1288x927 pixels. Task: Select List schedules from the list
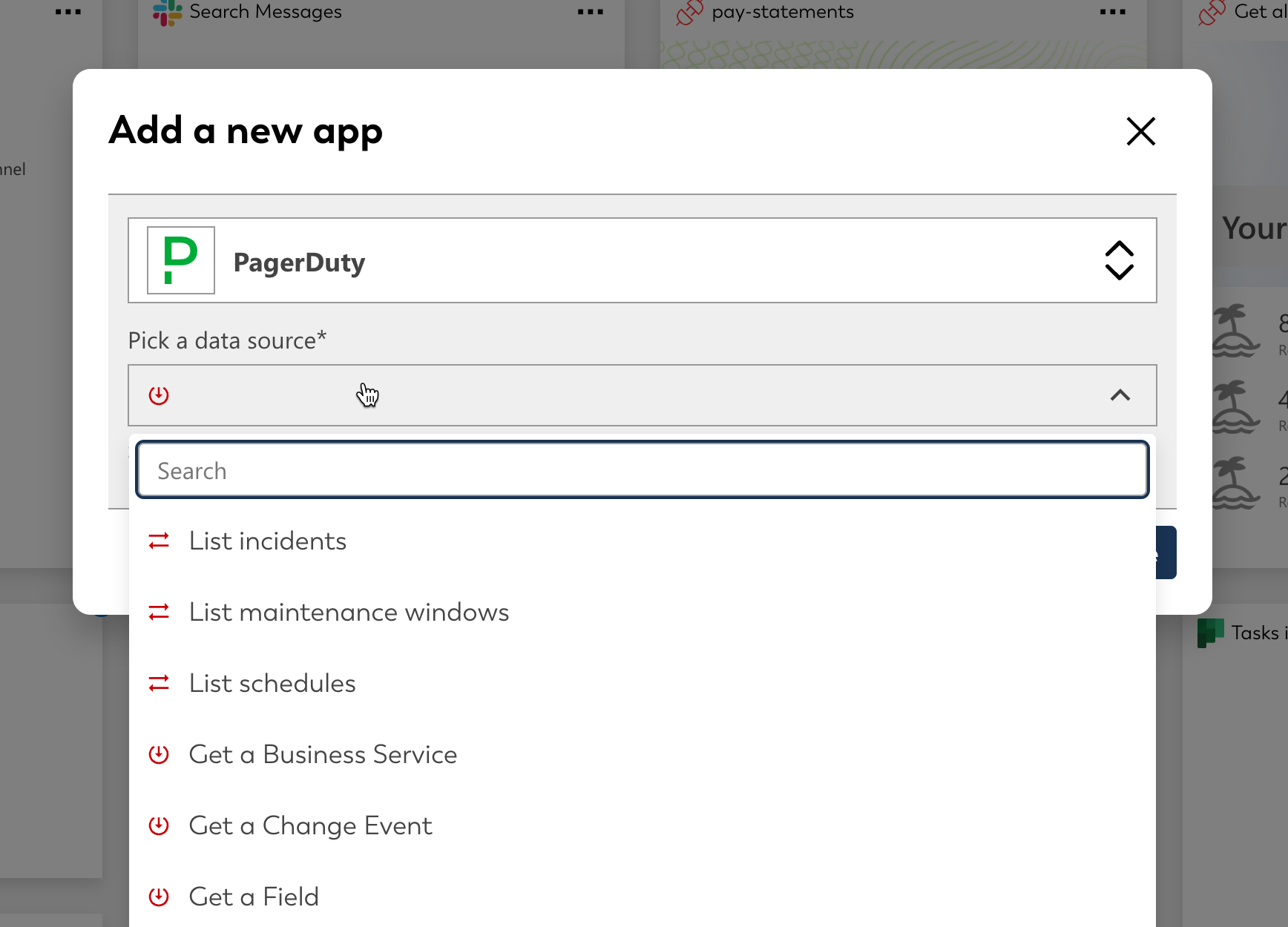pos(272,684)
